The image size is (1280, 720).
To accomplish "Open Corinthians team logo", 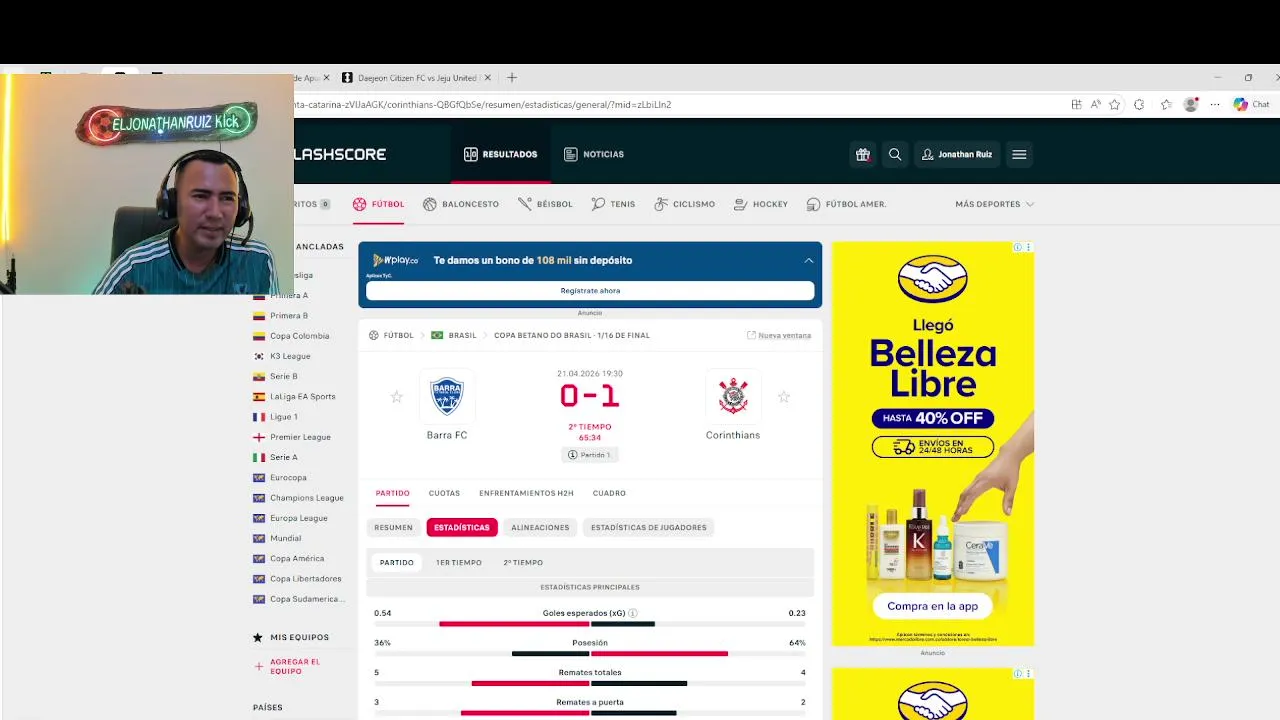I will point(733,396).
